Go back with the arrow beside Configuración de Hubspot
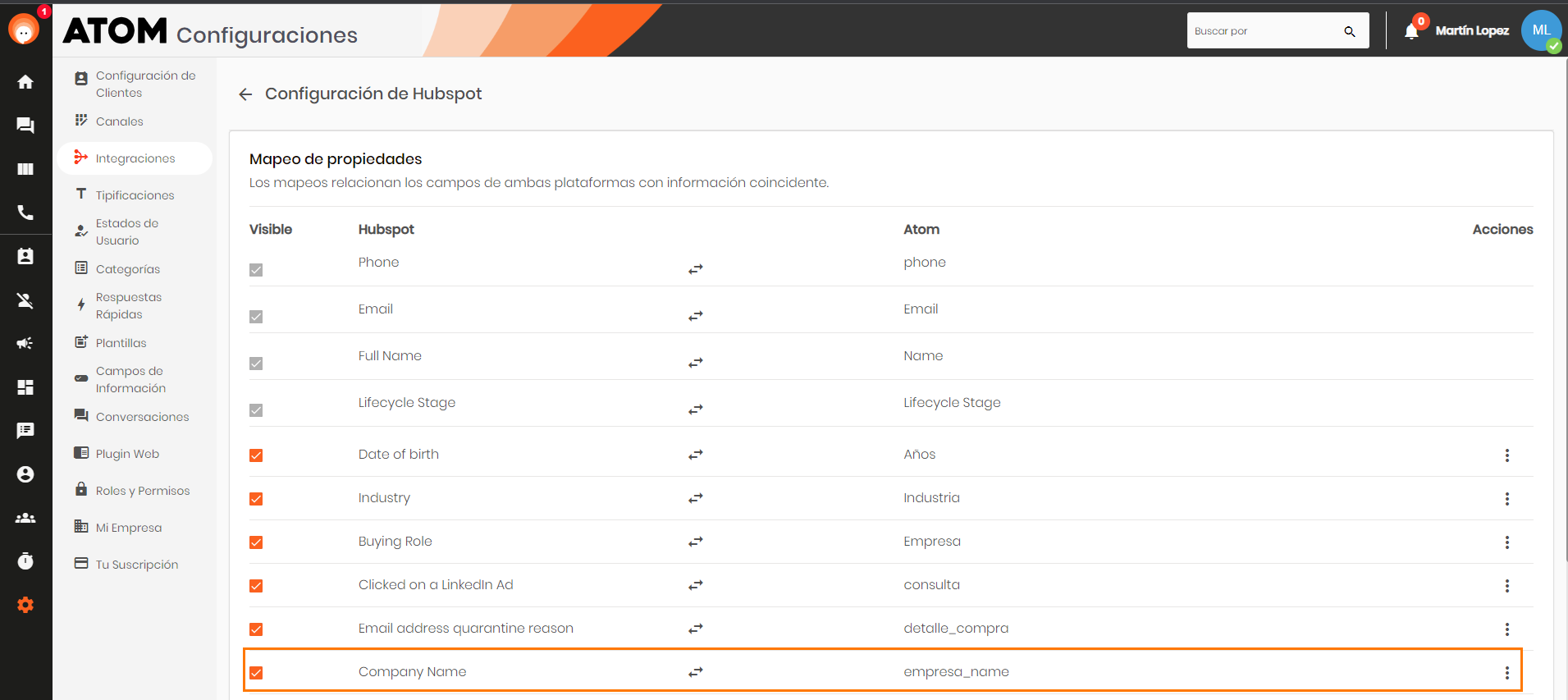This screenshot has height=700, width=1568. point(245,94)
